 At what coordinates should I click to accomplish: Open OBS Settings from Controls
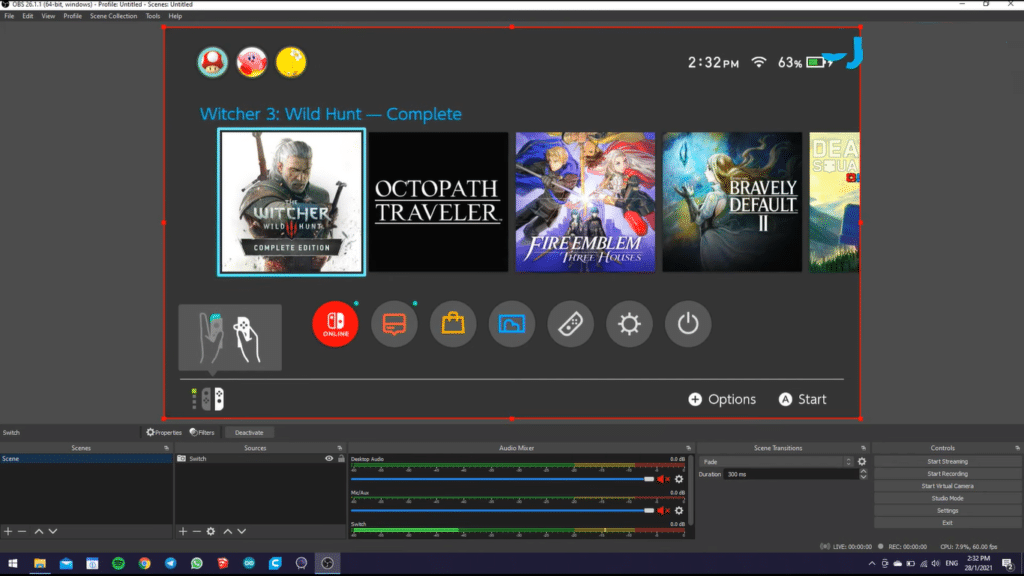tap(948, 511)
